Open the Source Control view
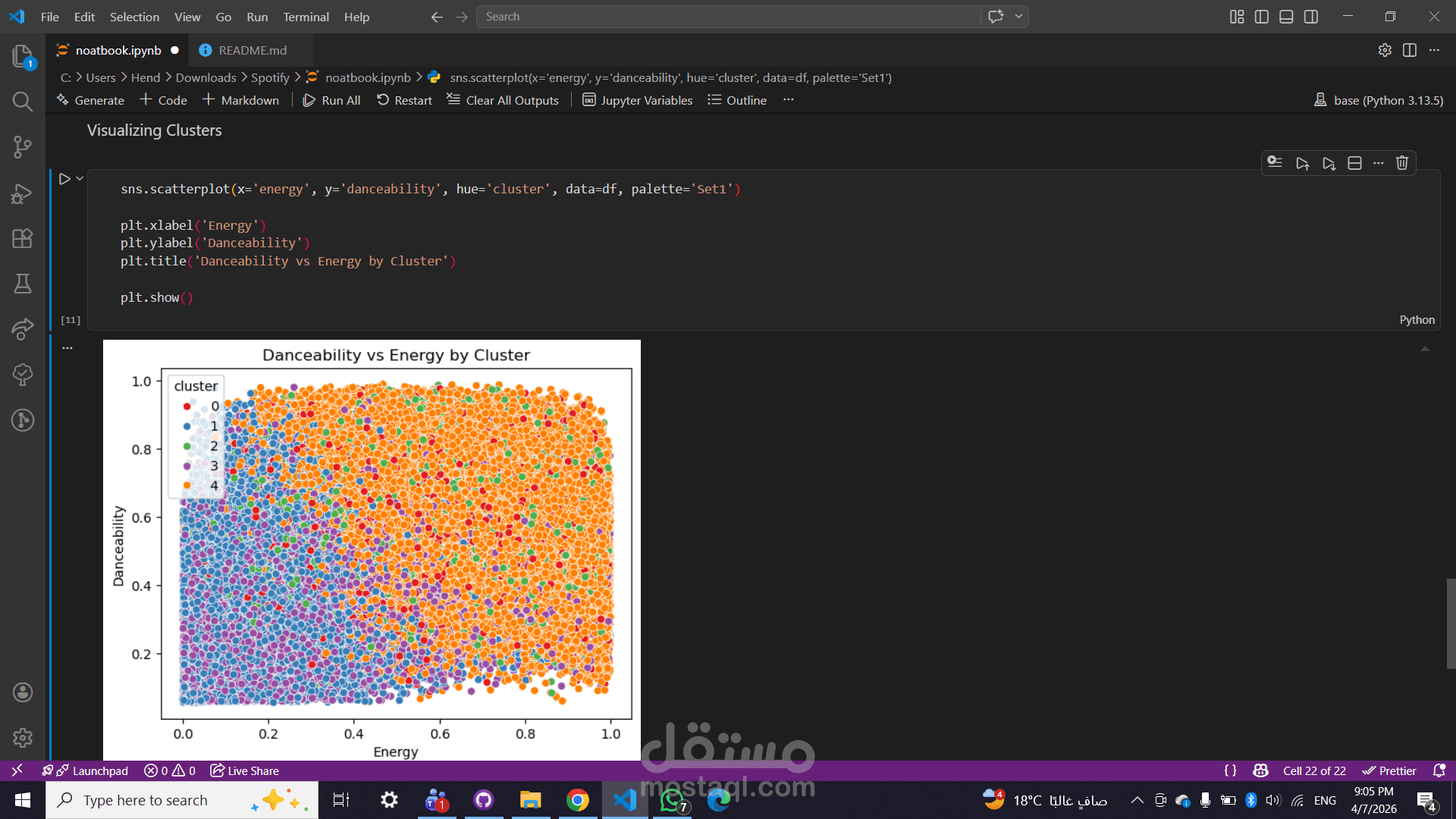 pyautogui.click(x=23, y=146)
